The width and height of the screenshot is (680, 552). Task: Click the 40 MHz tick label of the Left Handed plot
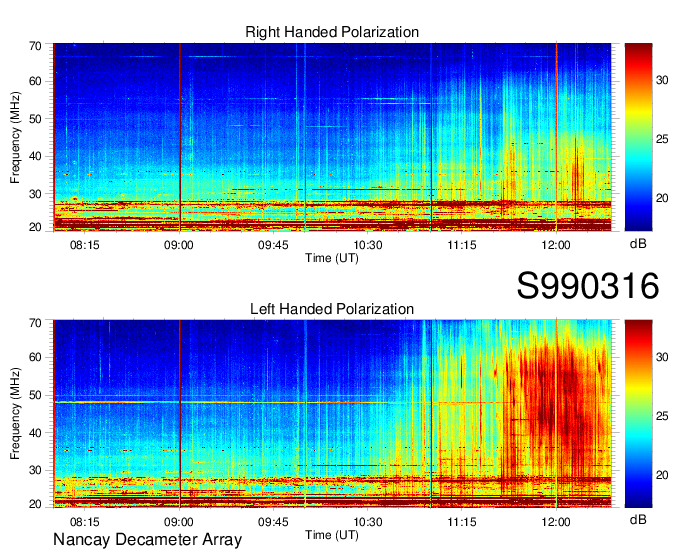point(35,433)
